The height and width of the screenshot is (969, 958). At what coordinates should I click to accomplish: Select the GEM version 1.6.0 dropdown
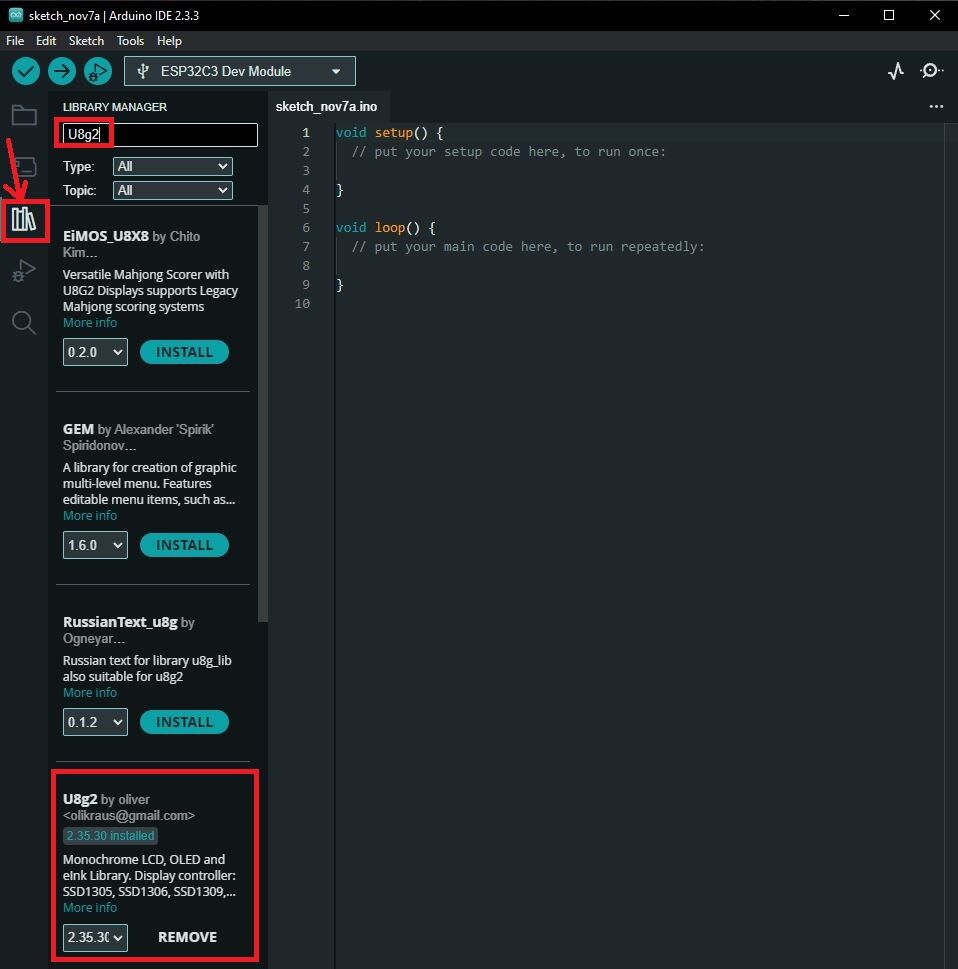point(95,545)
